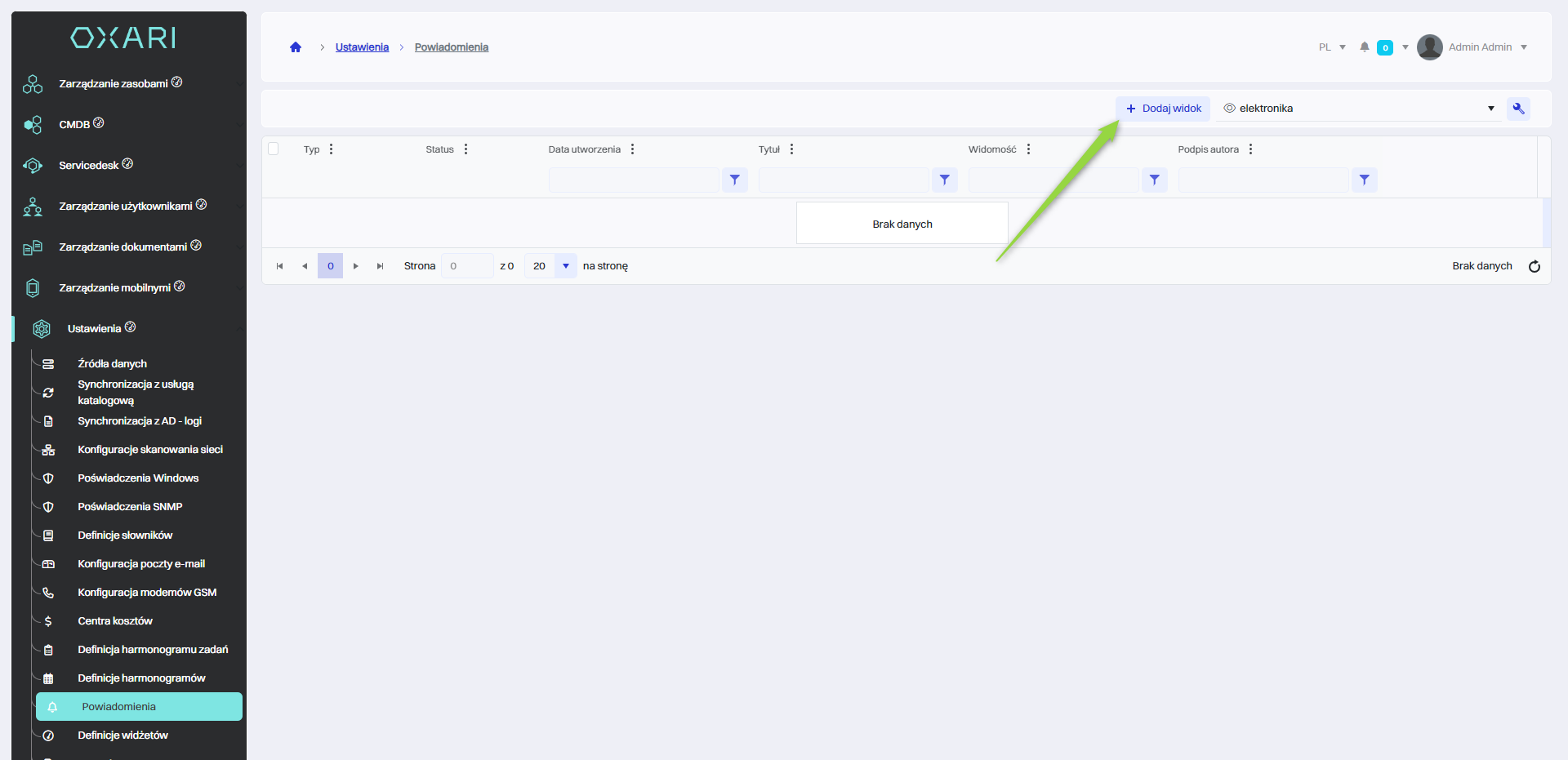Screen dimensions: 1568x760
Task: Click the filter icon for Data utworzenia
Action: click(x=734, y=180)
